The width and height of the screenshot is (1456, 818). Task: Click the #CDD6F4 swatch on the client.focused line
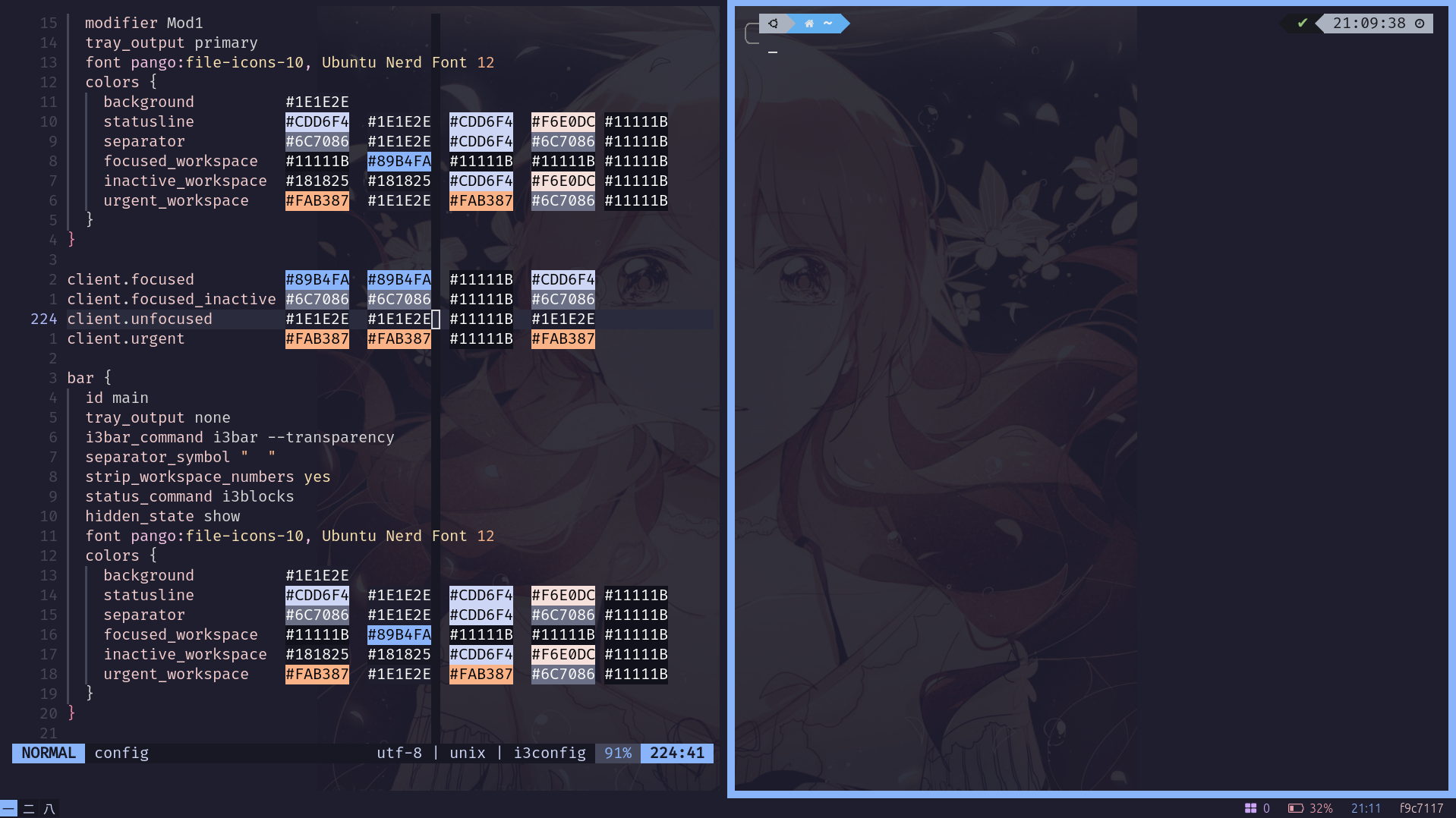coord(563,279)
